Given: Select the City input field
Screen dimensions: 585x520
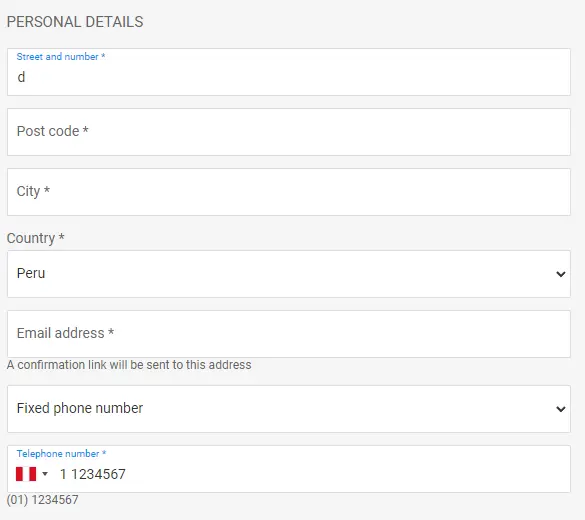Looking at the screenshot, I should coord(289,192).
